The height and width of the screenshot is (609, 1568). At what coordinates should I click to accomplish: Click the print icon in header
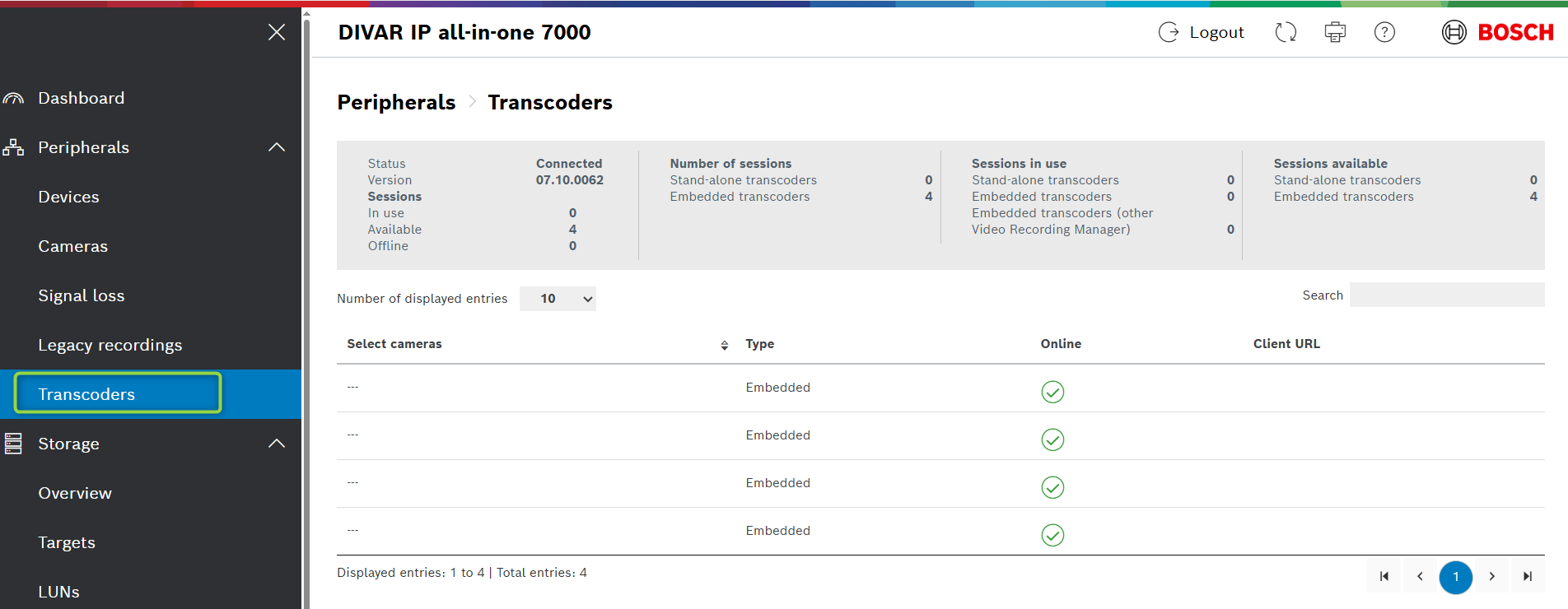click(x=1335, y=32)
